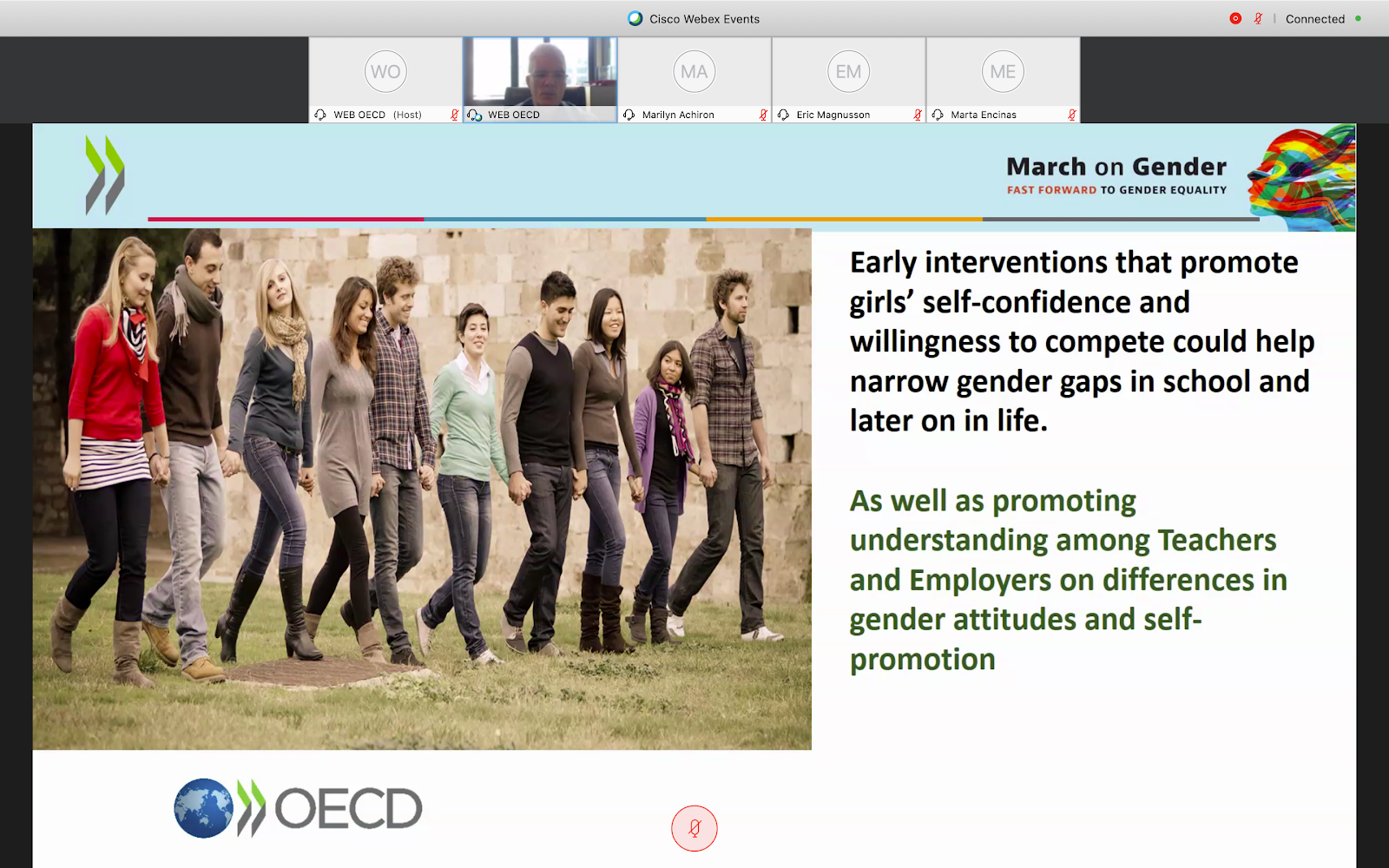This screenshot has width=1389, height=868.
Task: Click the red muted microphone button
Action: pyautogui.click(x=694, y=828)
